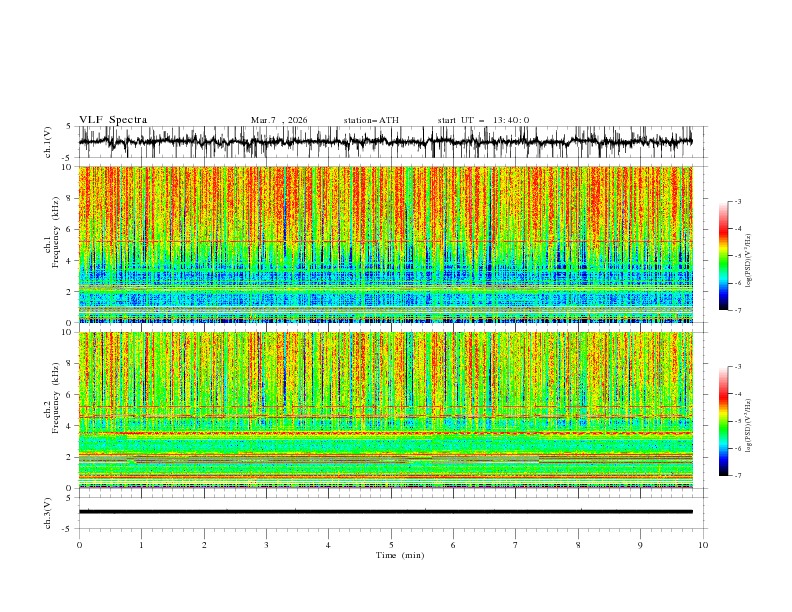Screen dimensions: 792x612
Task: Click inside the ch.1 spectrogram panel
Action: coord(385,244)
